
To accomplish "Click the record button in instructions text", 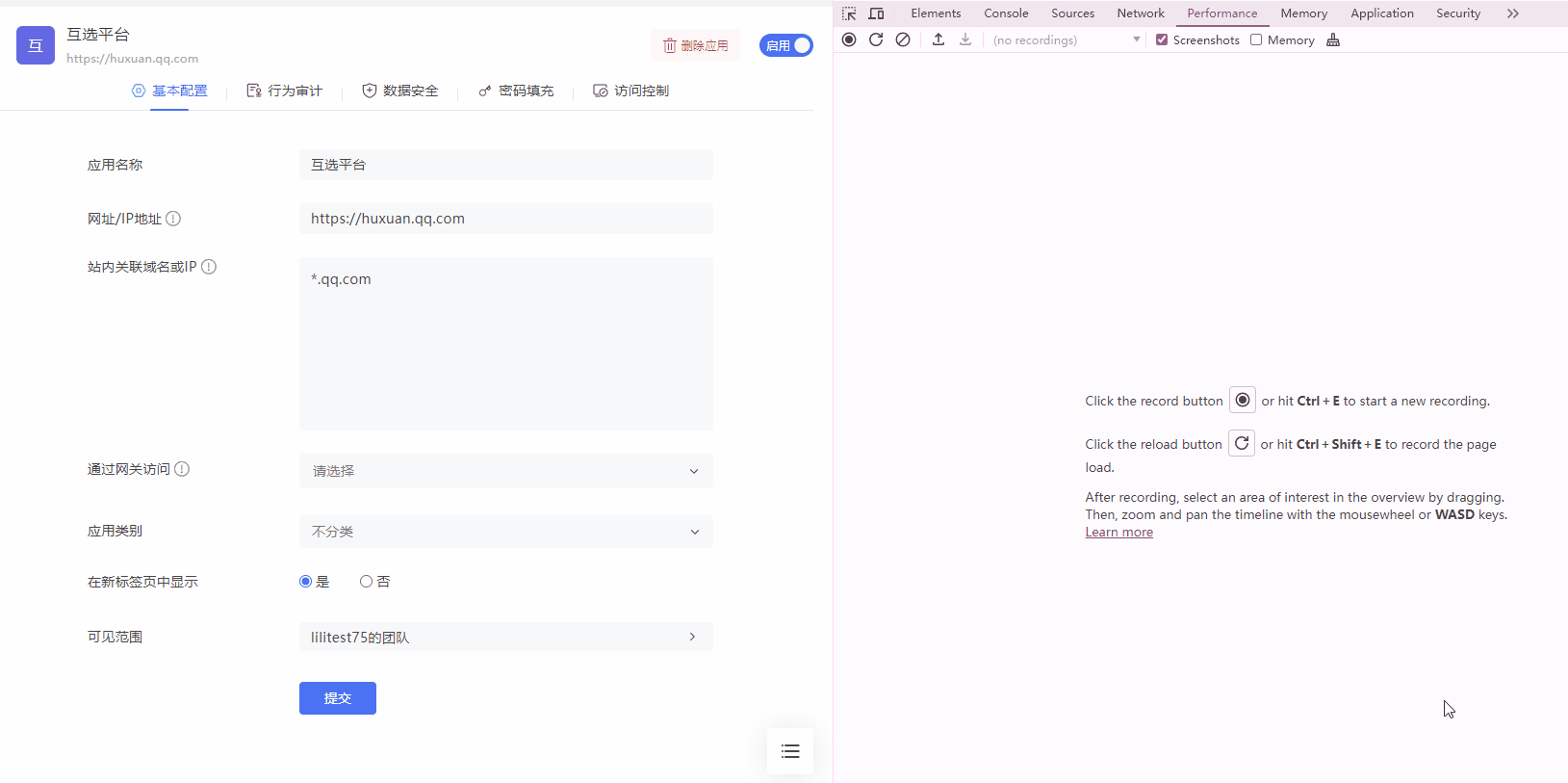I will (1243, 400).
